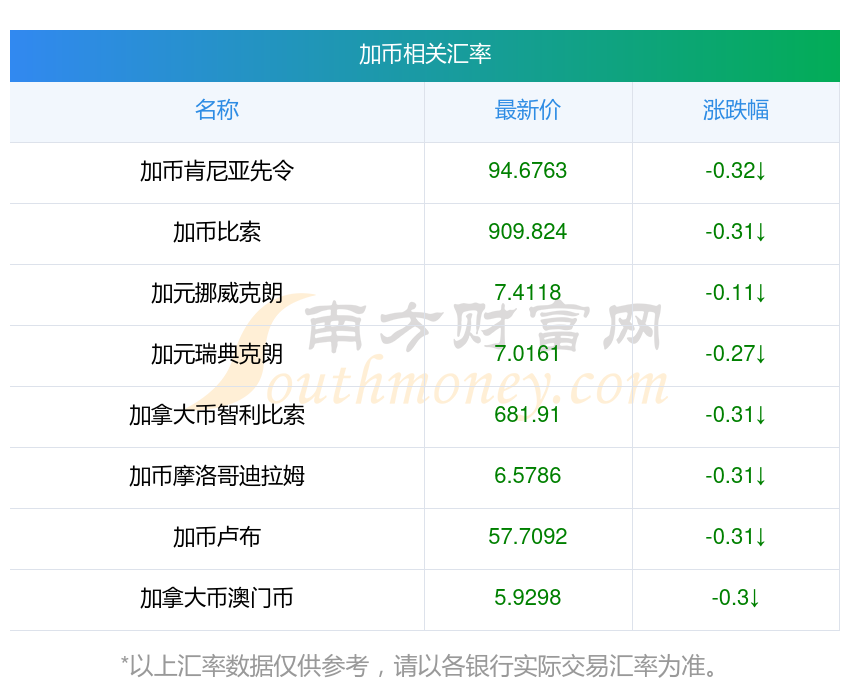Select the 名称 column header
The width and height of the screenshot is (850, 698).
[217, 110]
